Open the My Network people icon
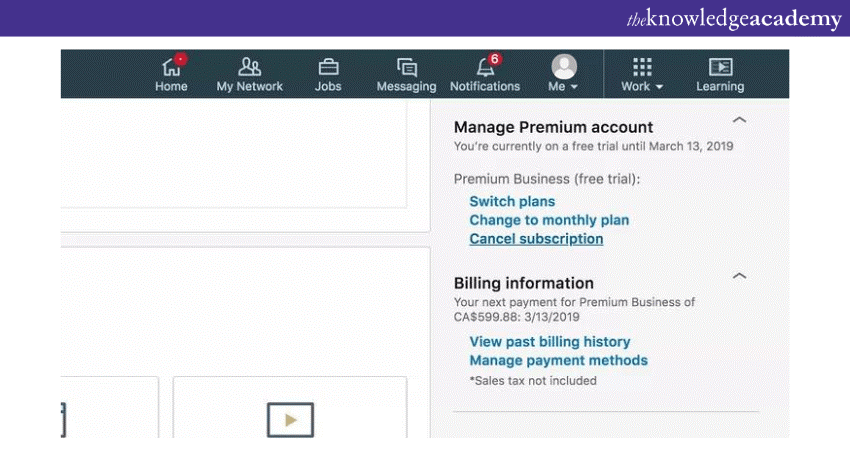This screenshot has width=850, height=450. [249, 67]
